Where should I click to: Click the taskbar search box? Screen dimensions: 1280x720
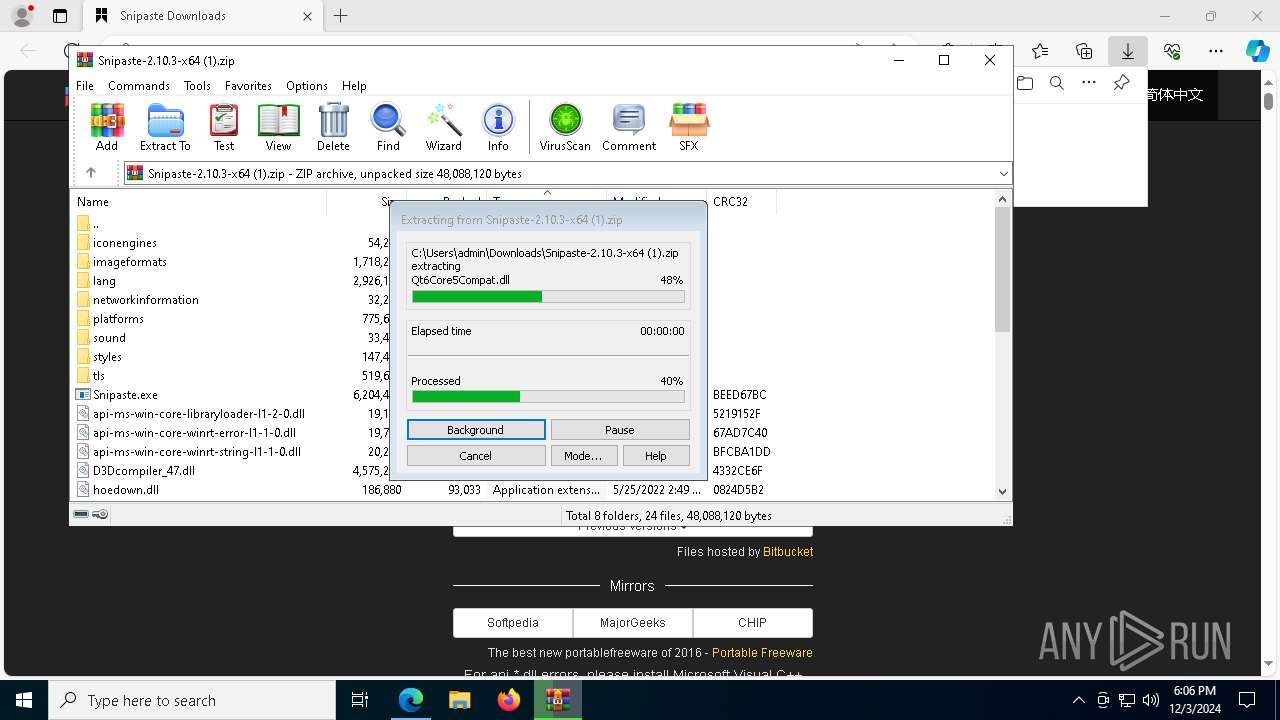click(x=192, y=700)
